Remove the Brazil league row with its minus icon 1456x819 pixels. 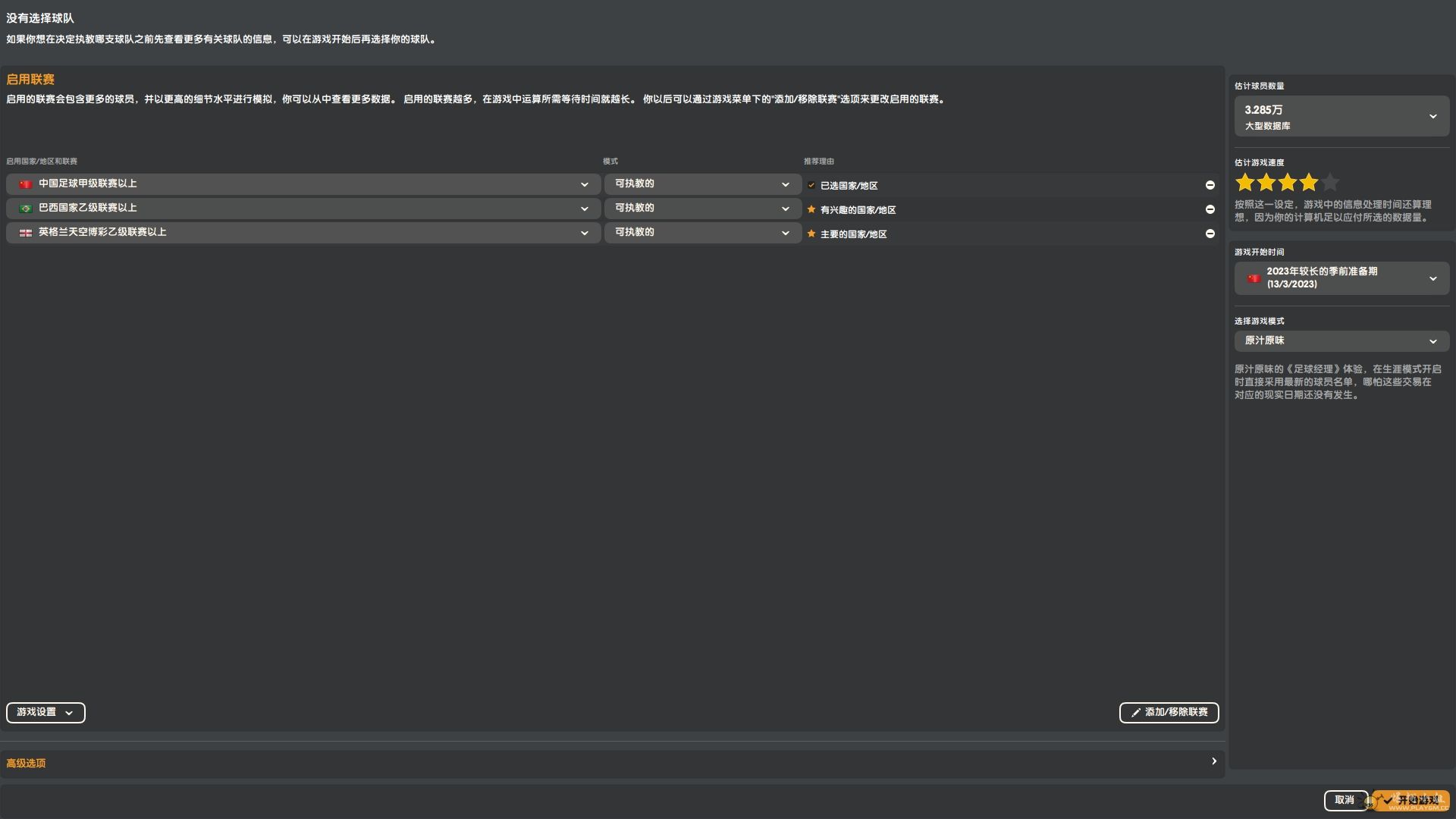[x=1210, y=209]
